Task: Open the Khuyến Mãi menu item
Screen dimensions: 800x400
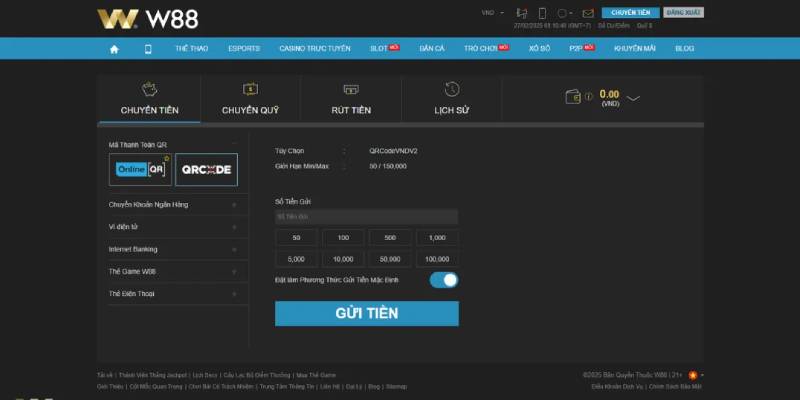Action: [x=635, y=48]
